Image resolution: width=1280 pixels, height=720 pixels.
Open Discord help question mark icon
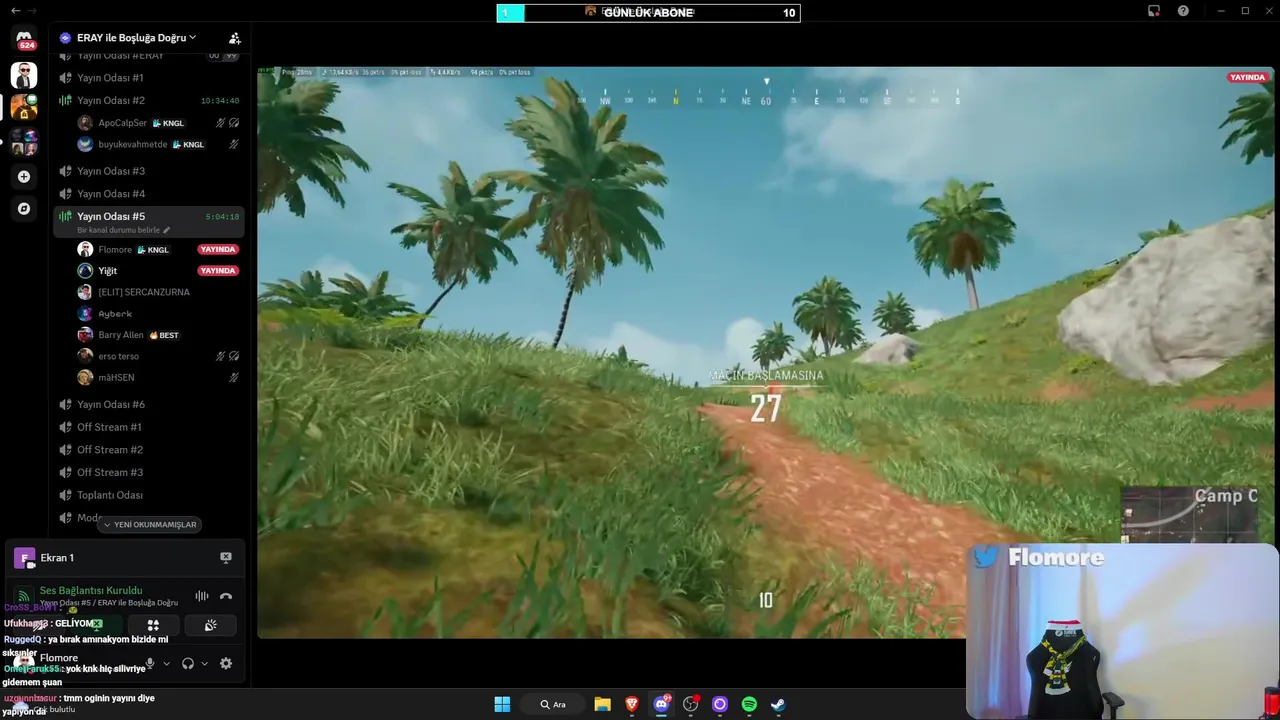[x=1183, y=11]
